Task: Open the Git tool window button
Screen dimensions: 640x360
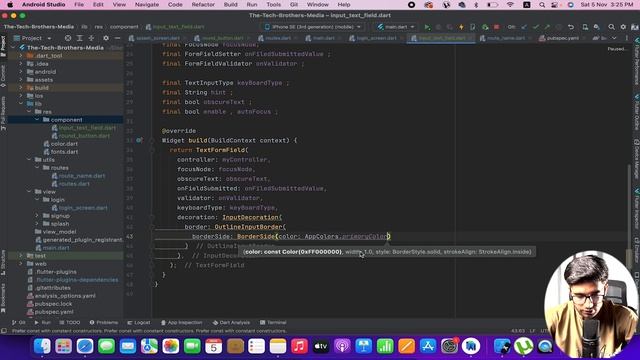Action: 18,322
